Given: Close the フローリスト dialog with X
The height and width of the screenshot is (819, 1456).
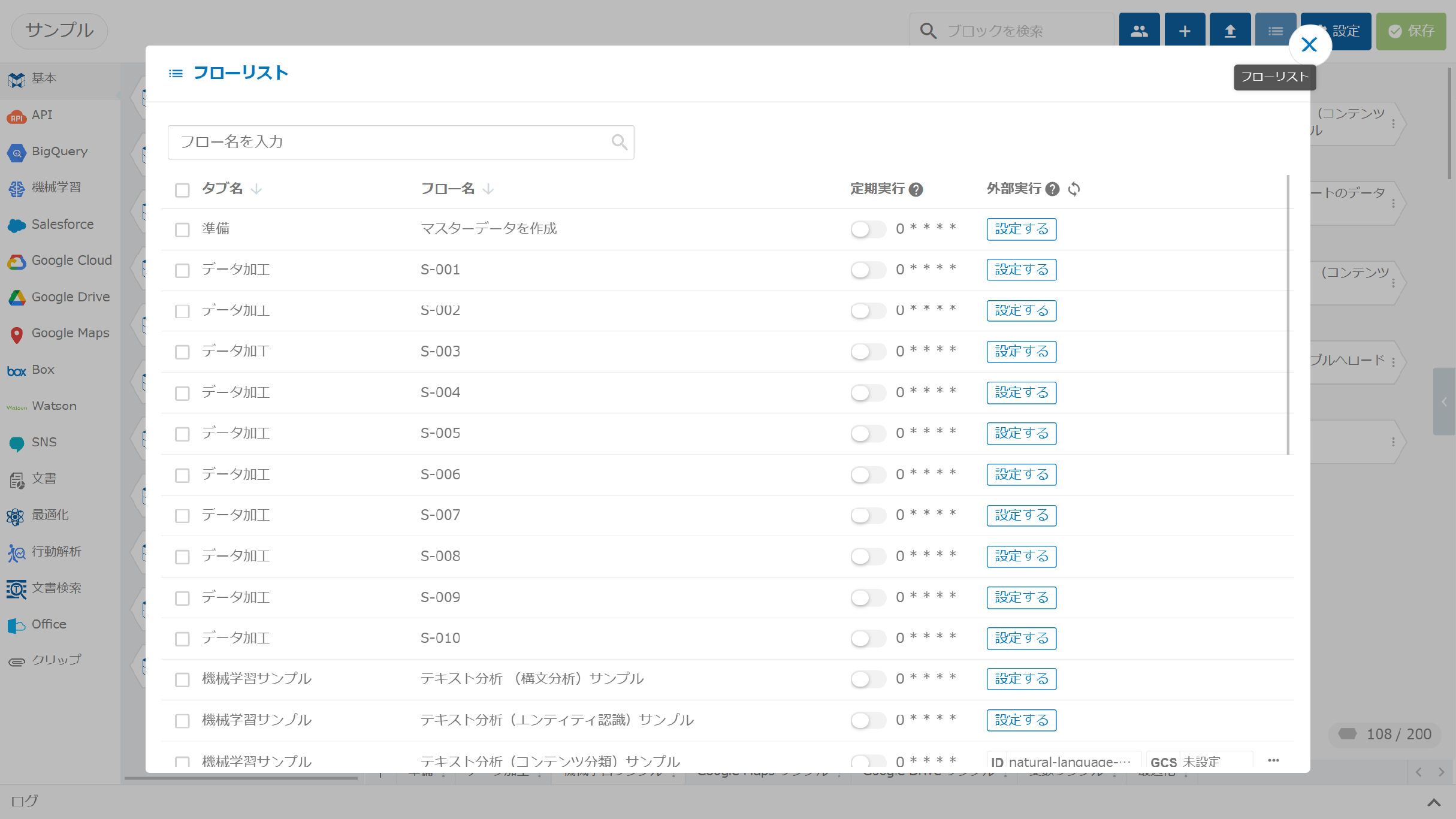Looking at the screenshot, I should click(x=1310, y=45).
